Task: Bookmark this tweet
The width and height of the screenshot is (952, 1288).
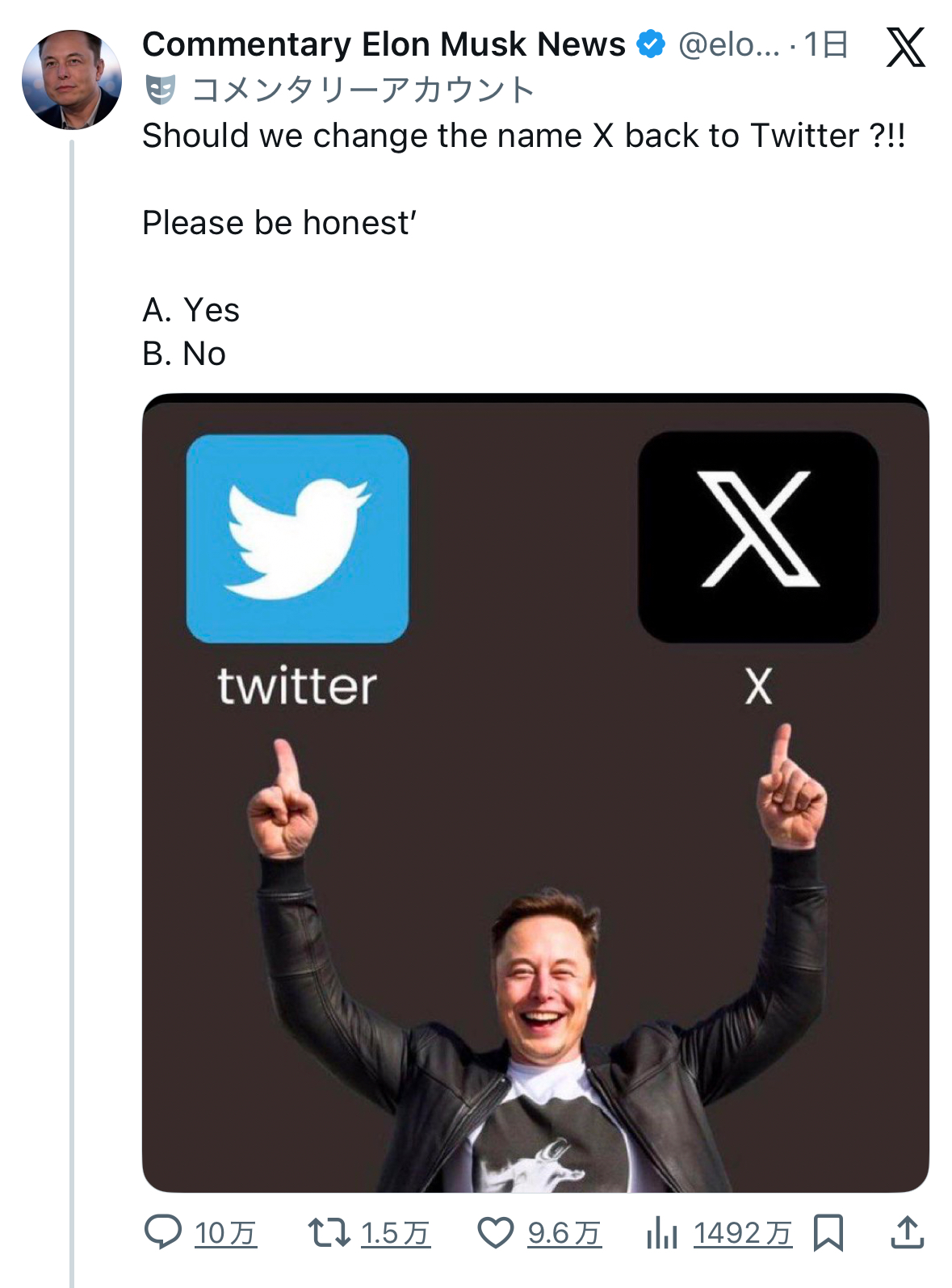Action: (828, 1232)
